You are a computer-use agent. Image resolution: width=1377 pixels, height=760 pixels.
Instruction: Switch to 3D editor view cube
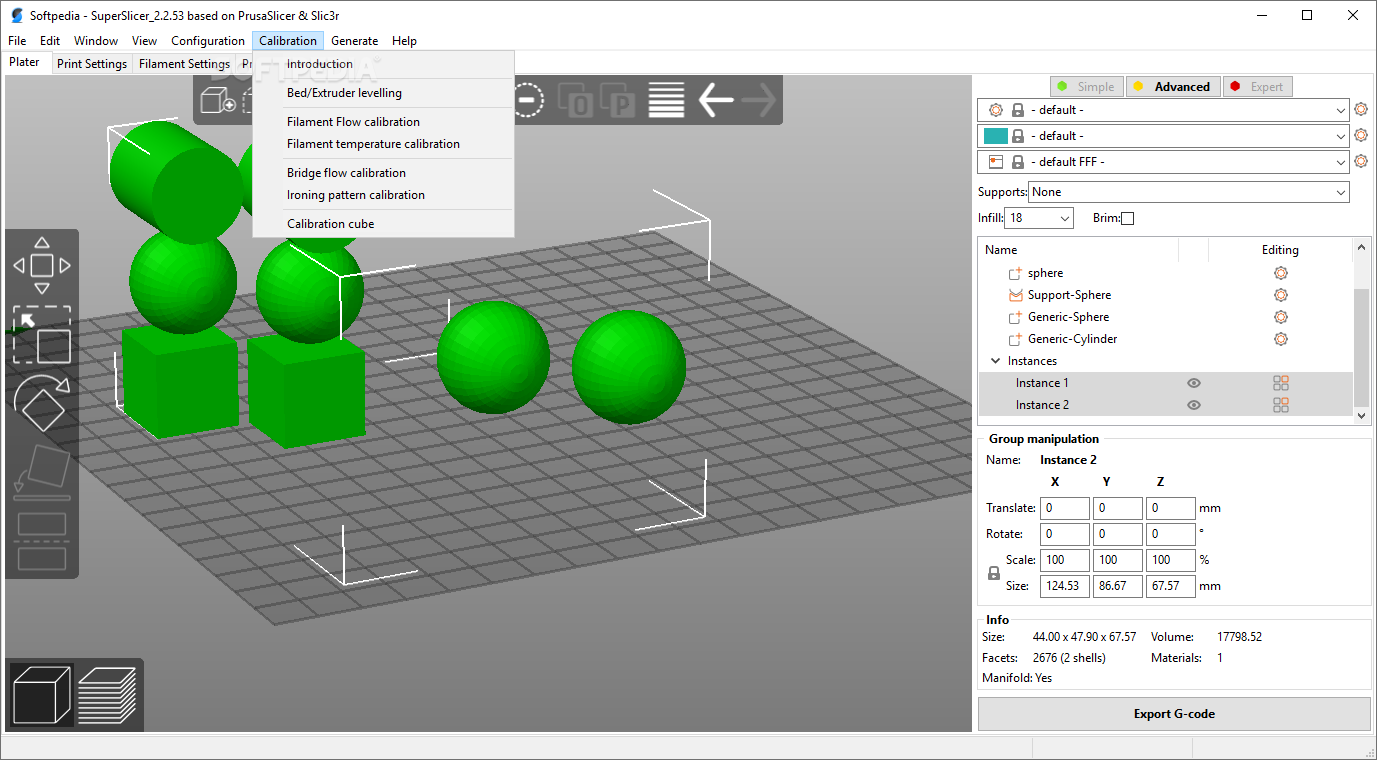[41, 695]
